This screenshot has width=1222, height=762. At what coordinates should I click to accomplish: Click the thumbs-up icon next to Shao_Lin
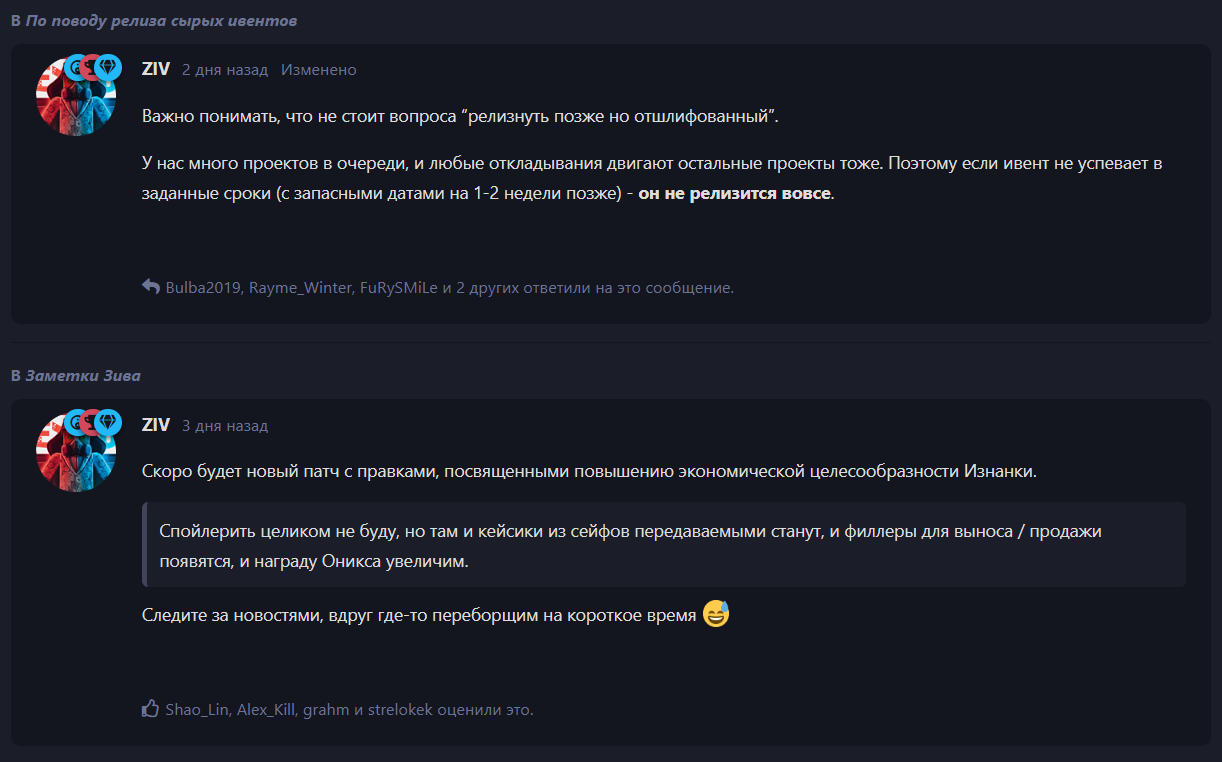pyautogui.click(x=151, y=709)
